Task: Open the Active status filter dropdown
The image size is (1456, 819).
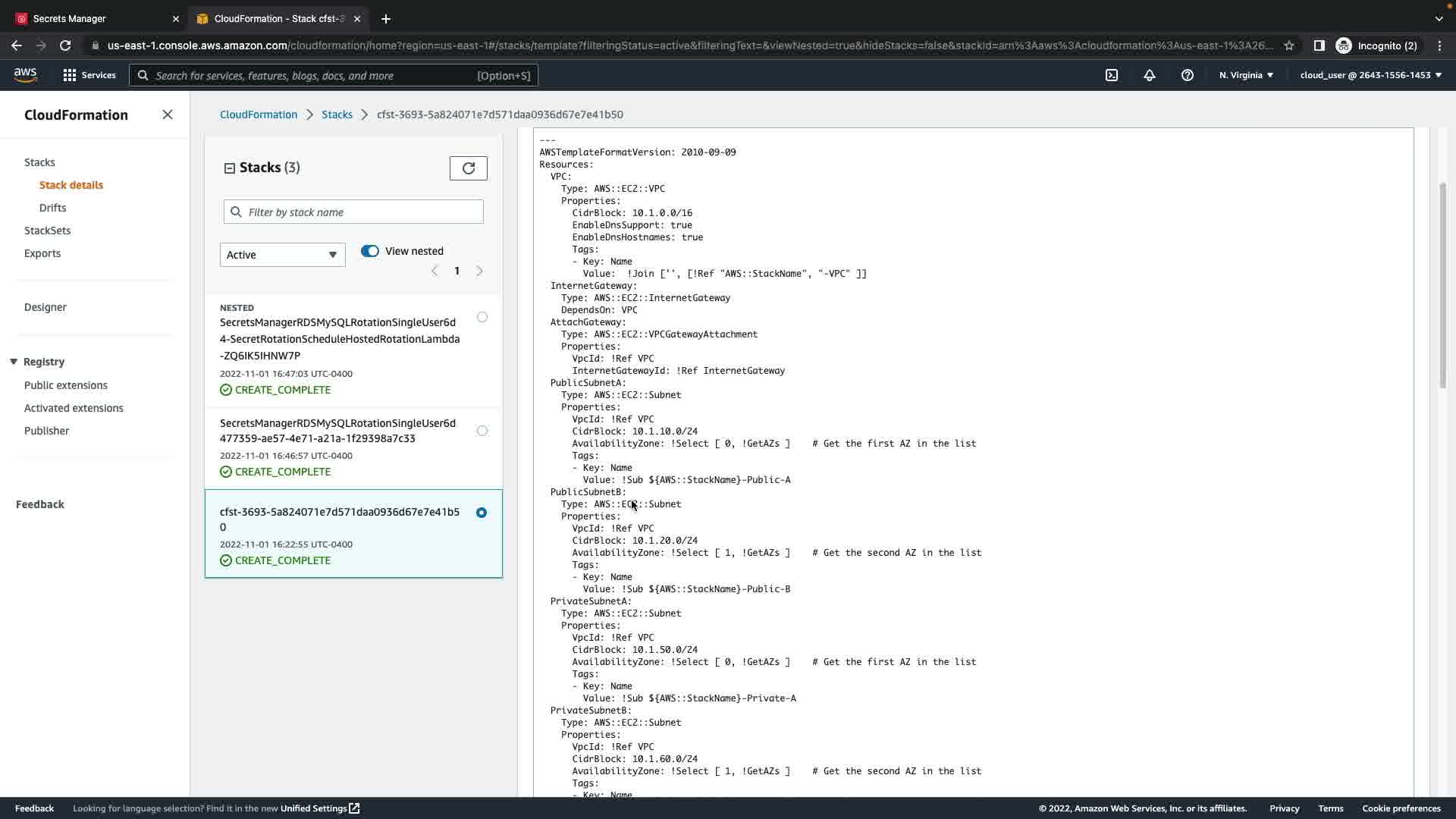Action: (x=282, y=255)
